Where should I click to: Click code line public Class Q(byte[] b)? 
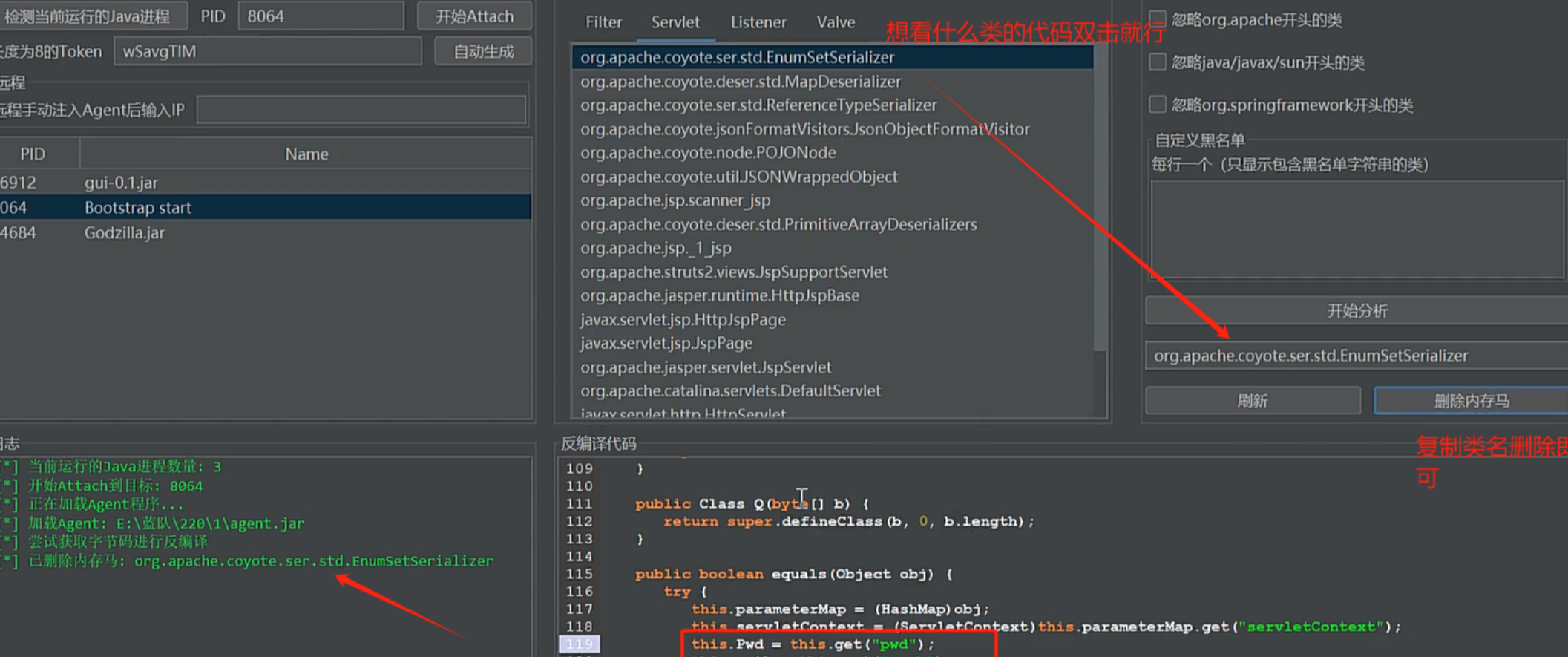(752, 503)
